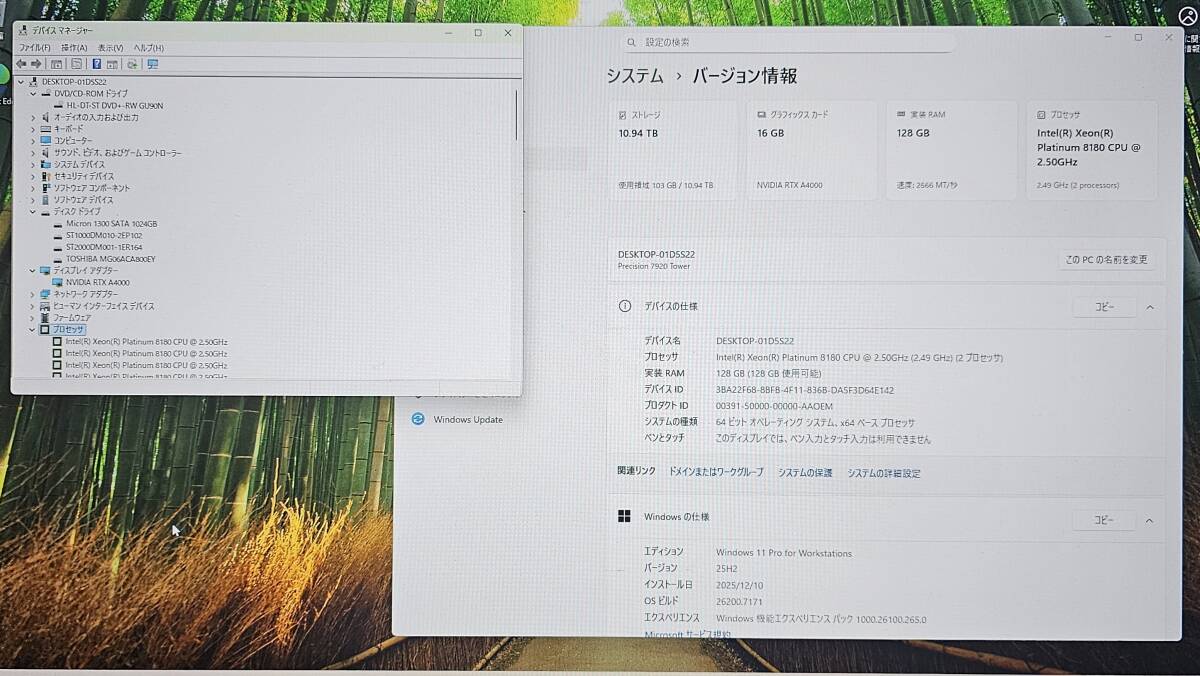The image size is (1200, 676).
Task: Go to システム in the breadcrumb
Action: coord(635,76)
